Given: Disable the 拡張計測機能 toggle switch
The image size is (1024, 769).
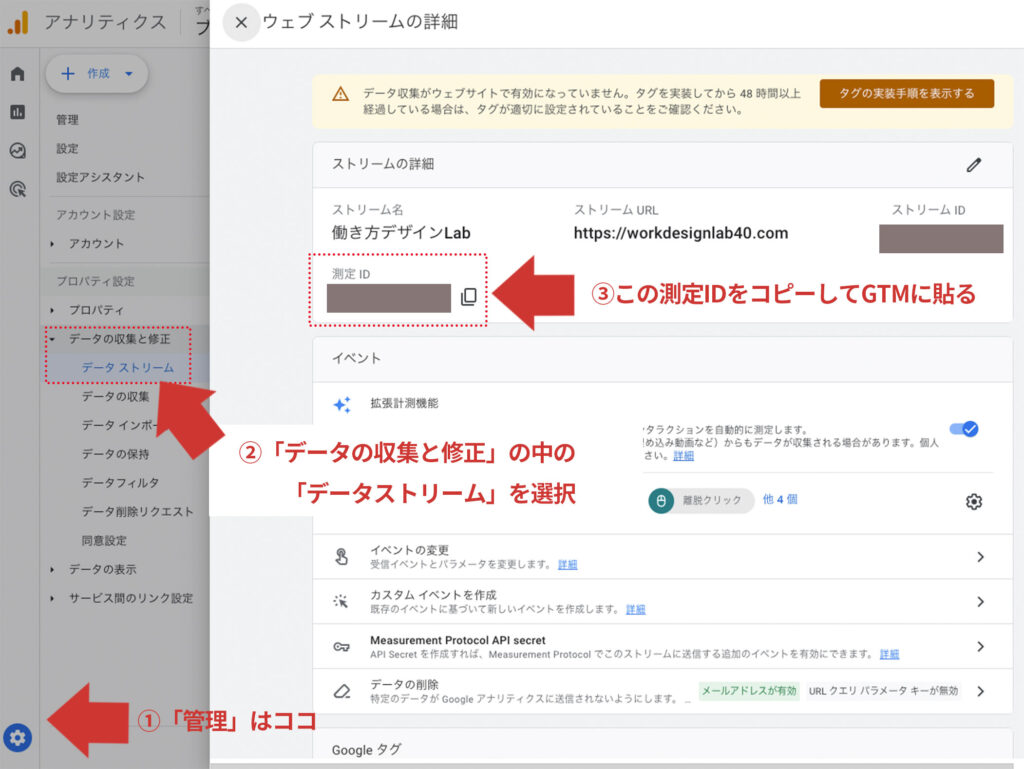Looking at the screenshot, I should [x=963, y=429].
